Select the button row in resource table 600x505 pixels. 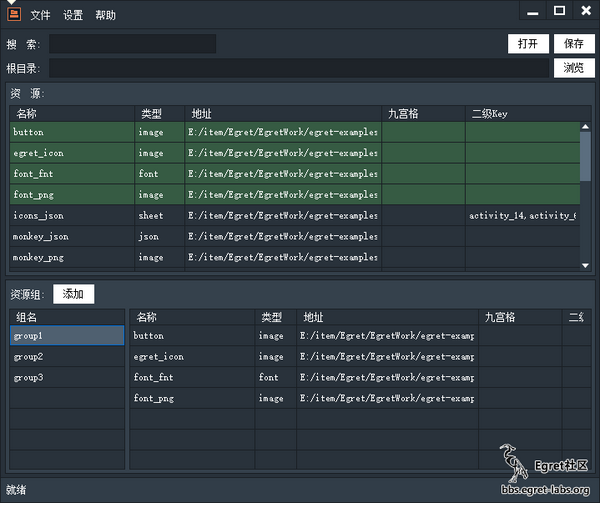[x=295, y=132]
